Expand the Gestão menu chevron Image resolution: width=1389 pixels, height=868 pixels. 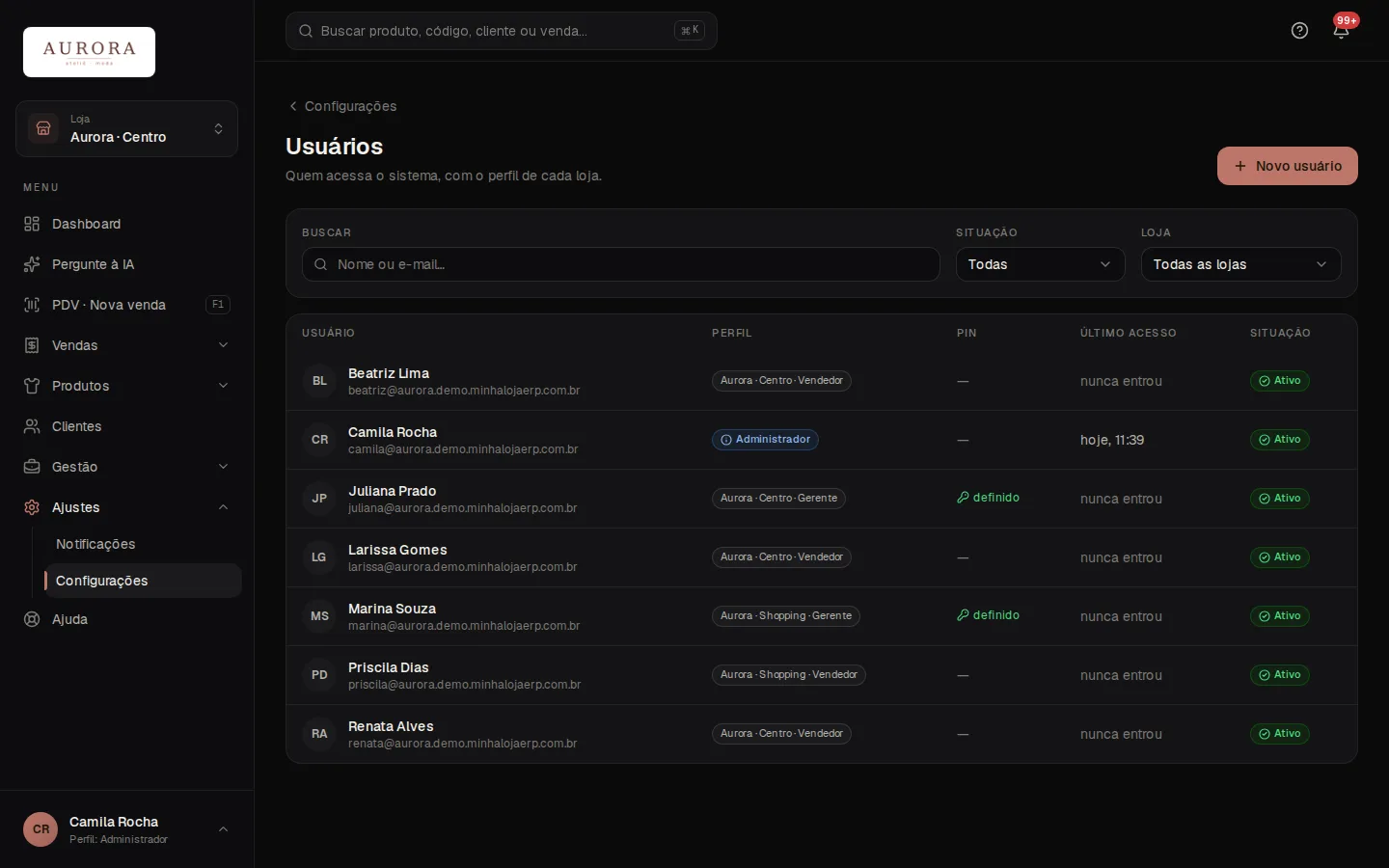coord(223,467)
